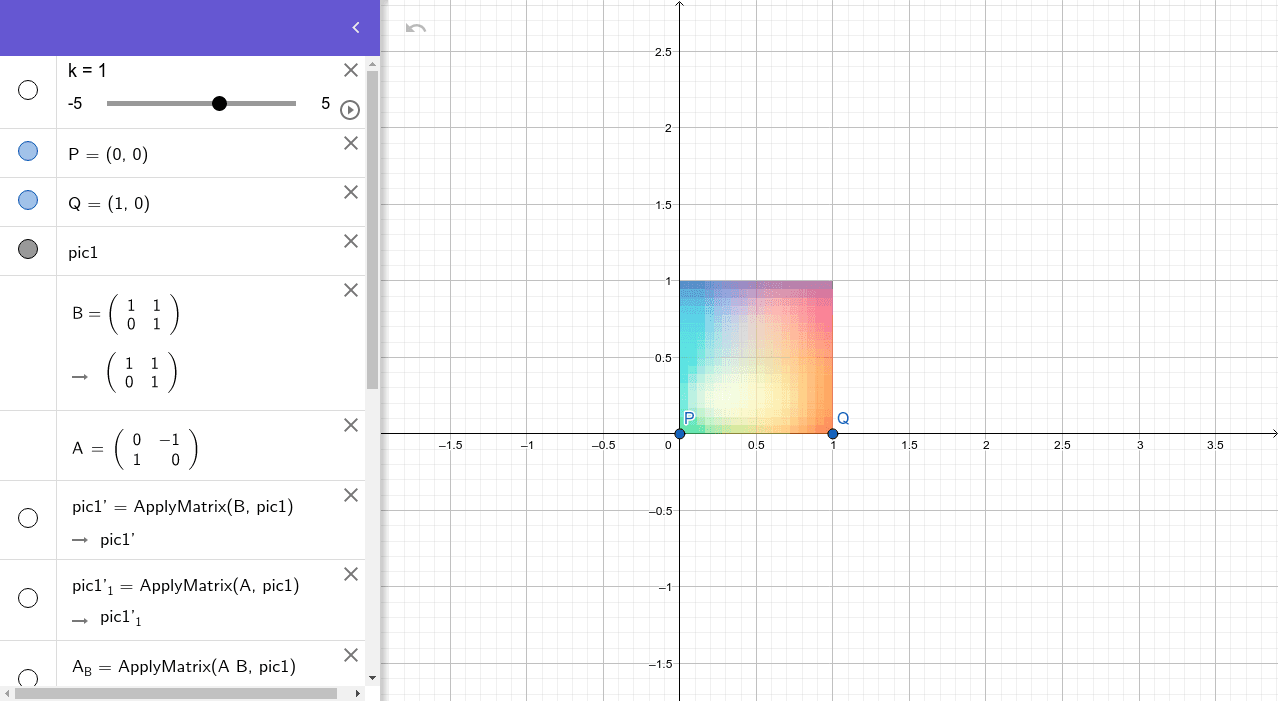Delete point Q using its X icon

tap(350, 192)
